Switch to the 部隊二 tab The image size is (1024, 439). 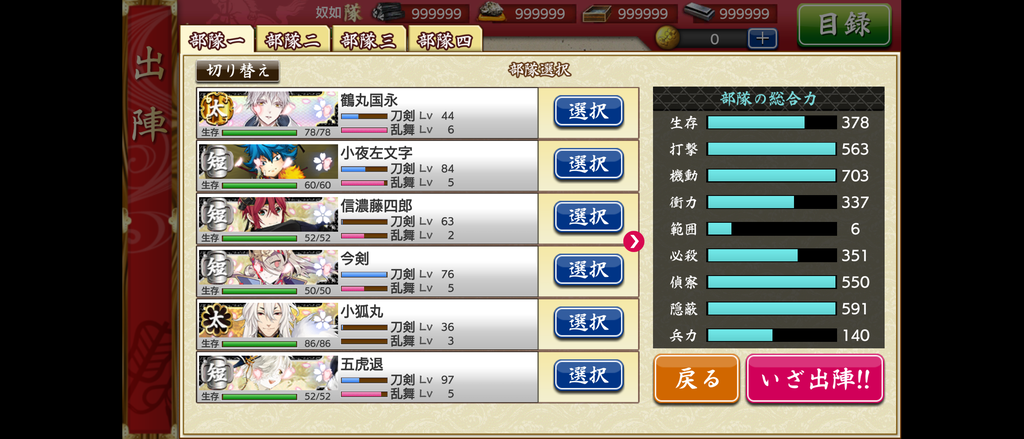pyautogui.click(x=293, y=40)
